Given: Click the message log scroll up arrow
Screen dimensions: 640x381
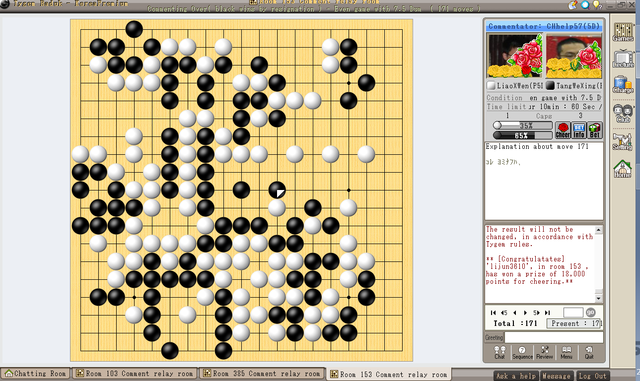Looking at the screenshot, I should point(598,230).
